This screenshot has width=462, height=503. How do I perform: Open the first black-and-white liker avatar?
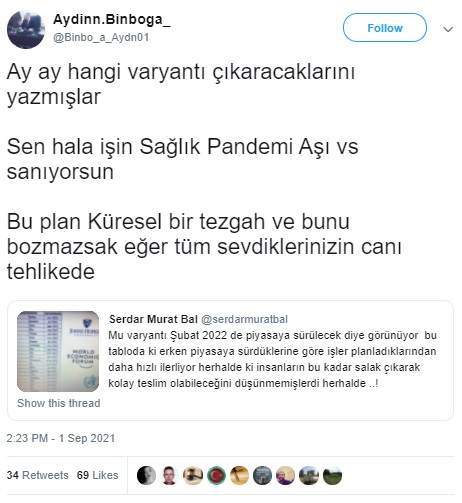[x=146, y=475]
